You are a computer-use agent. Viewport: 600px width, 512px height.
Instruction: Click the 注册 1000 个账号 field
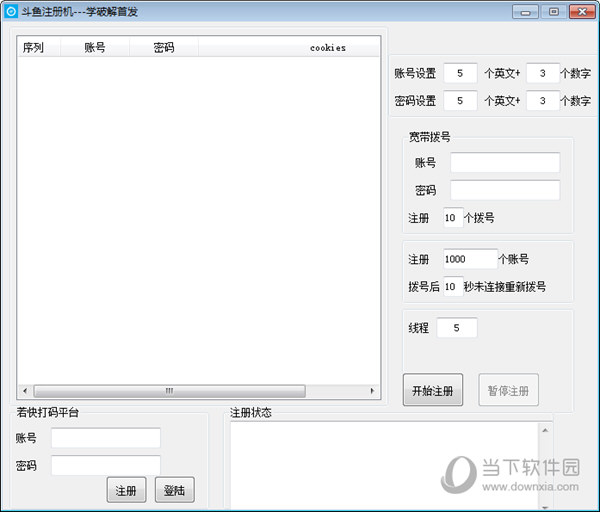coord(470,259)
